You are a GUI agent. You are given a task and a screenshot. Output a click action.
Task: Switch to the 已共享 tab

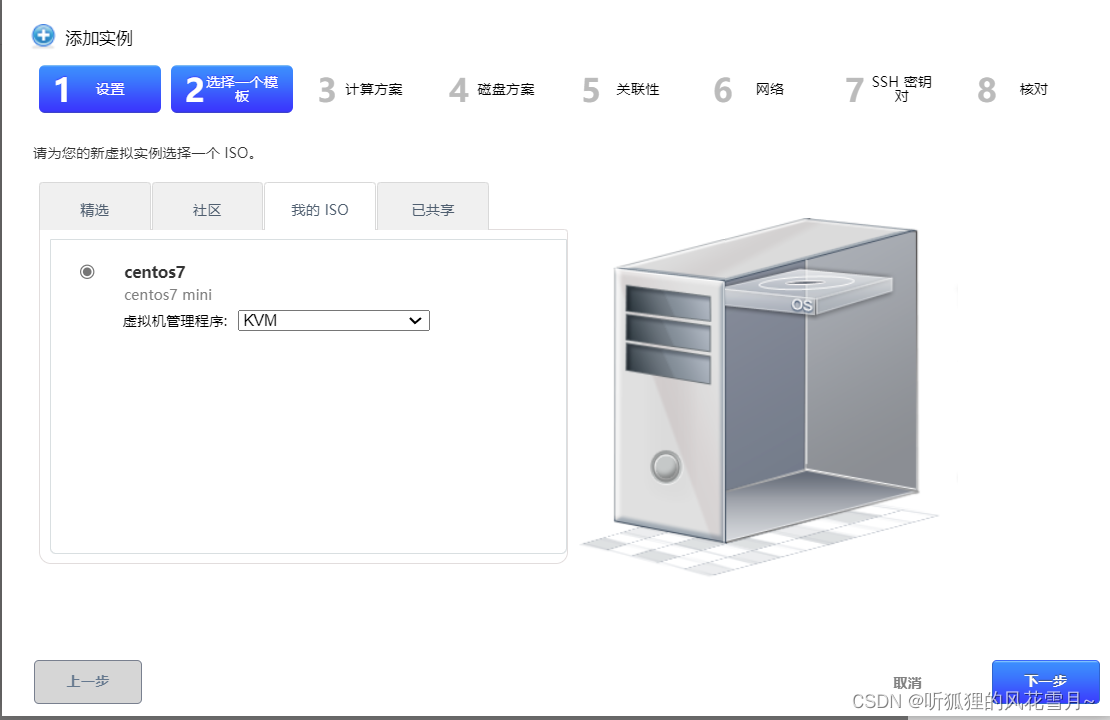[x=433, y=207]
